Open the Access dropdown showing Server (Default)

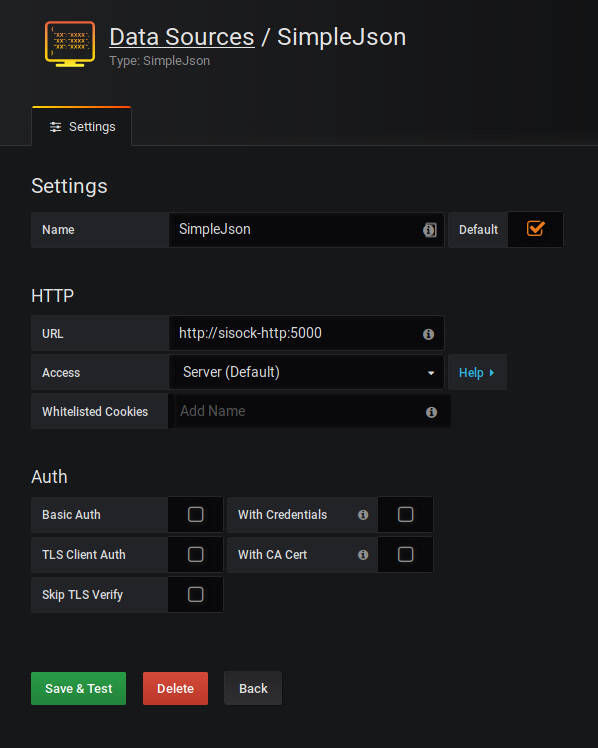(x=306, y=372)
